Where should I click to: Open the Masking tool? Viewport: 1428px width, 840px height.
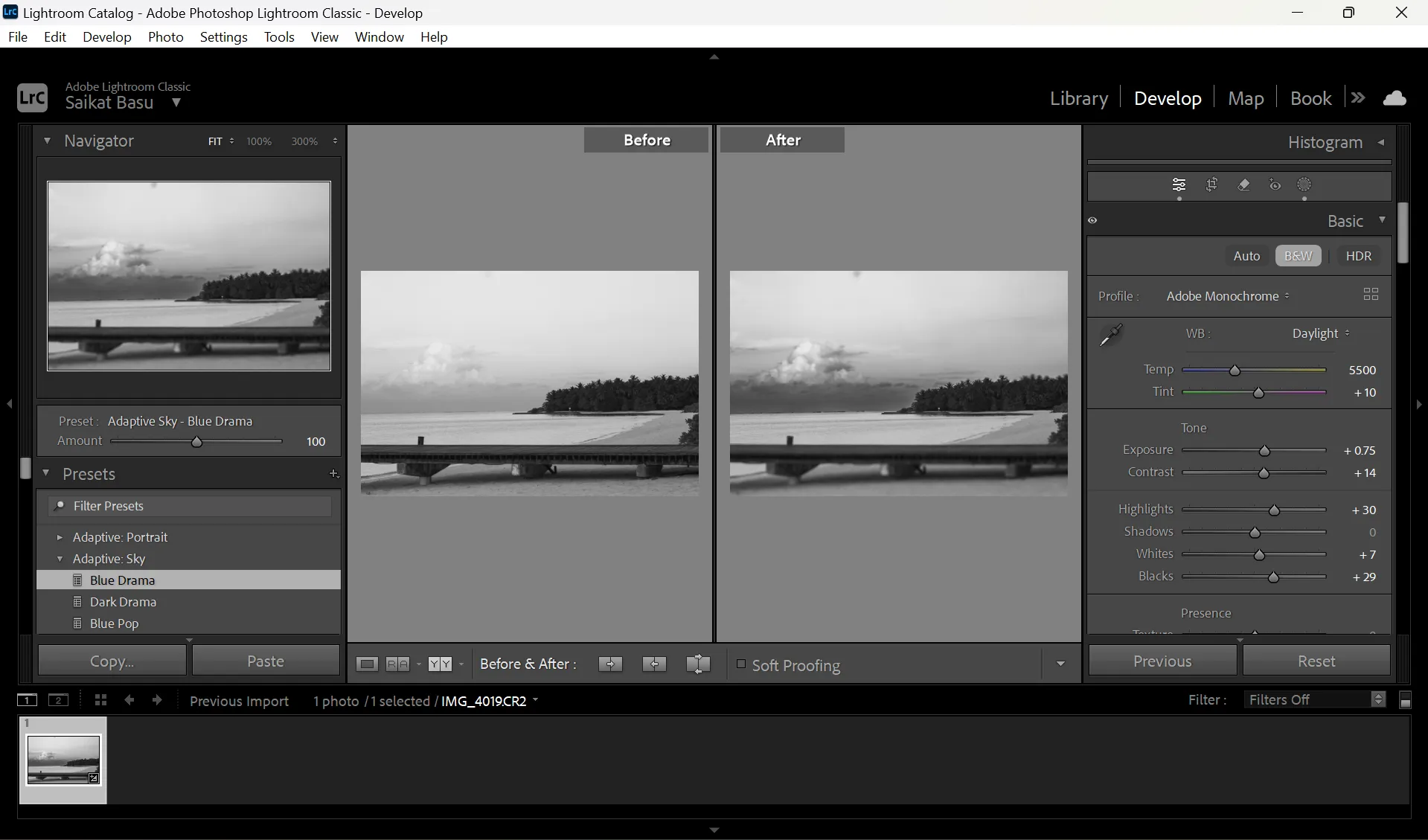[1304, 185]
